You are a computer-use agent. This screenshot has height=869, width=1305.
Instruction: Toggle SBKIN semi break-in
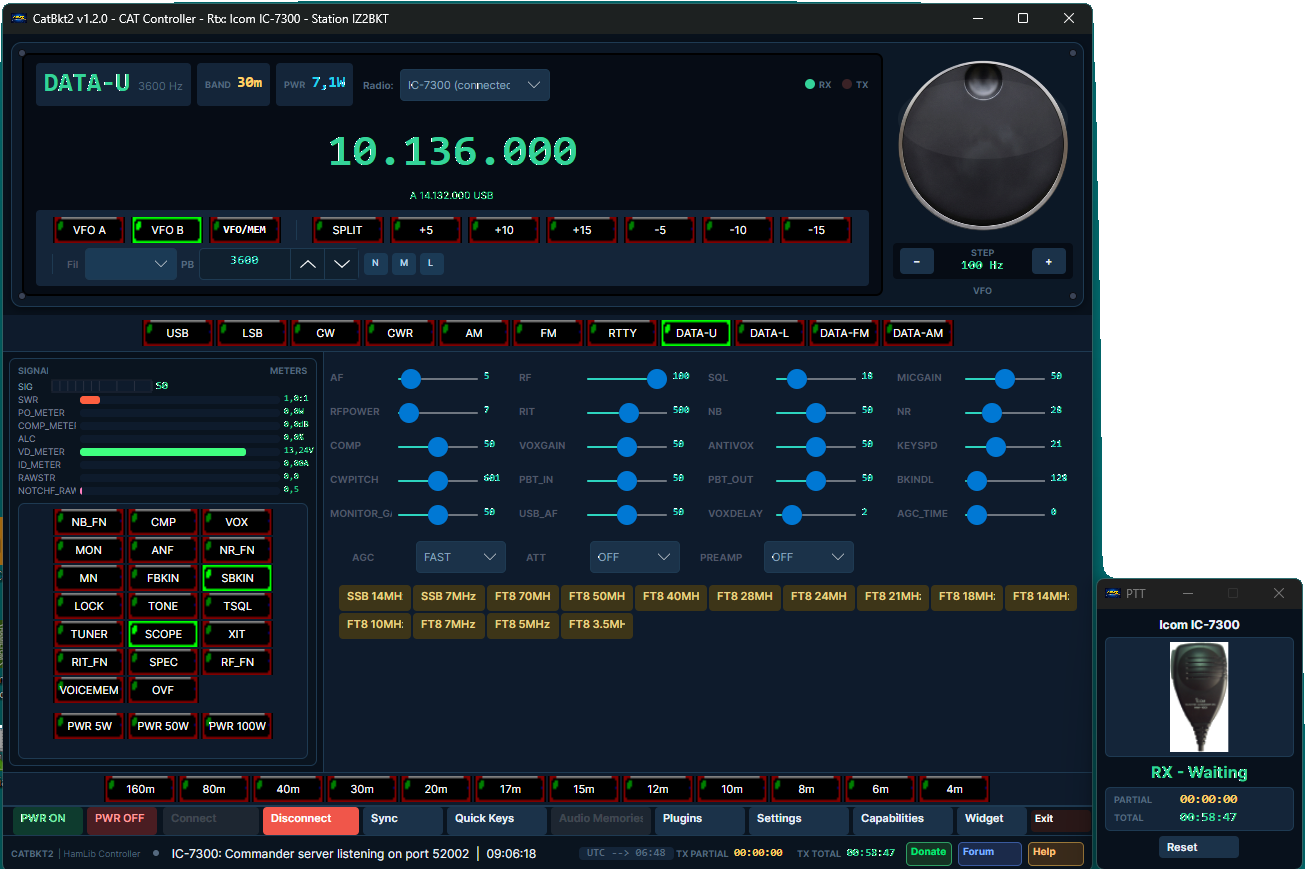pos(237,578)
